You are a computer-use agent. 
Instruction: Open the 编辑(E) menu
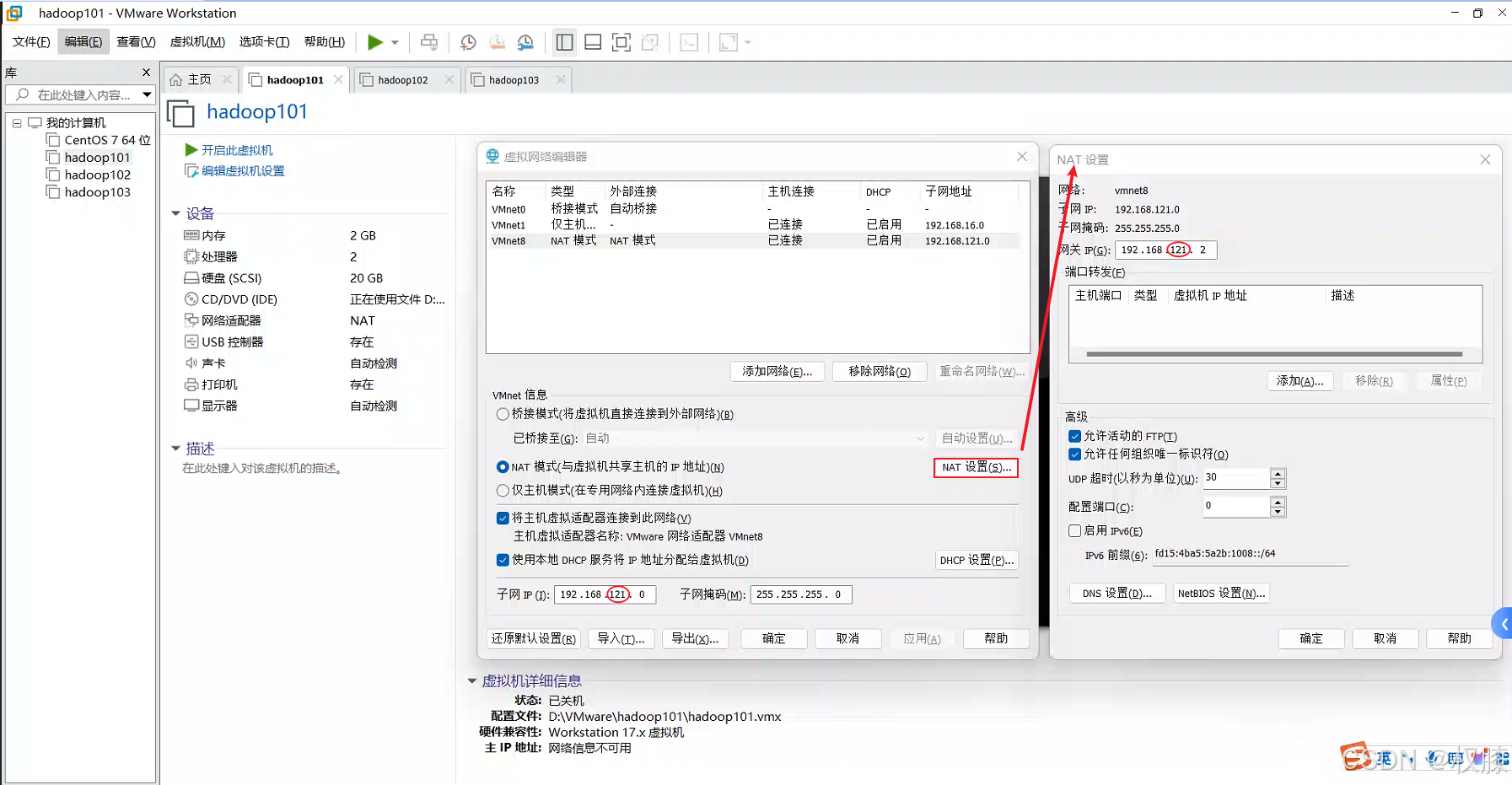click(83, 42)
